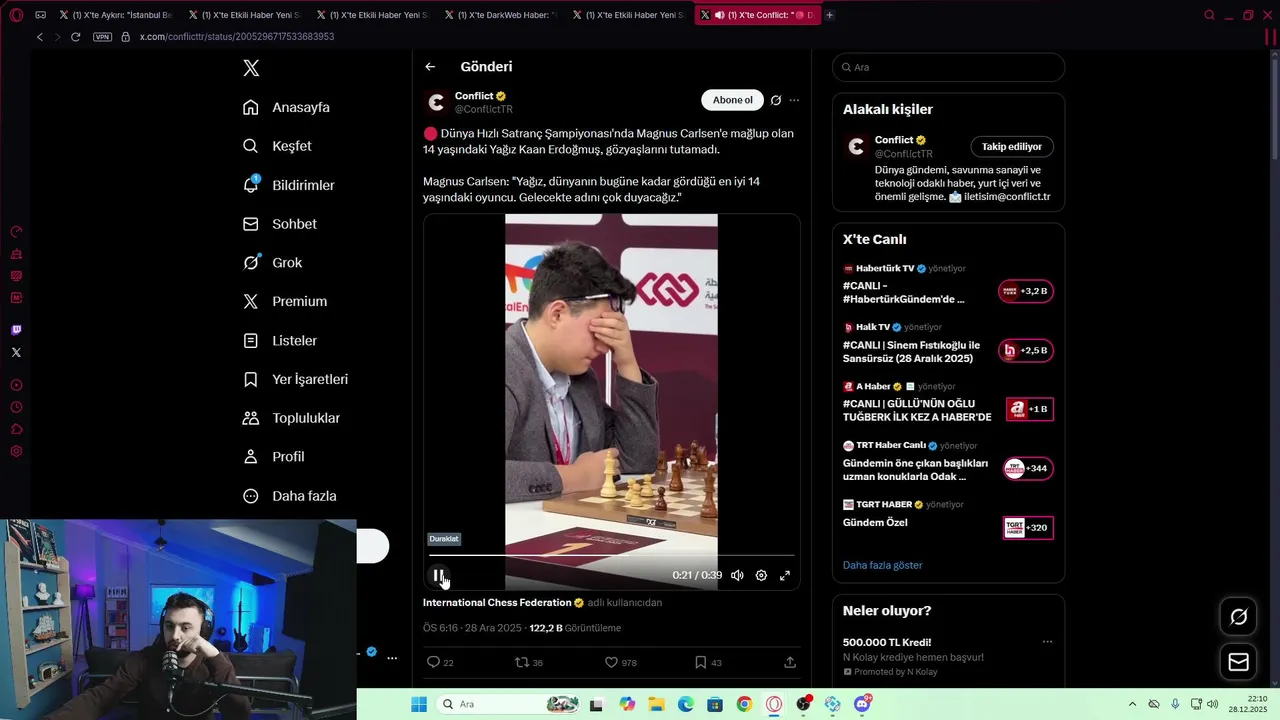Switch to X'te Aykırı browser tab
This screenshot has height=720, width=1280.
click(x=115, y=15)
